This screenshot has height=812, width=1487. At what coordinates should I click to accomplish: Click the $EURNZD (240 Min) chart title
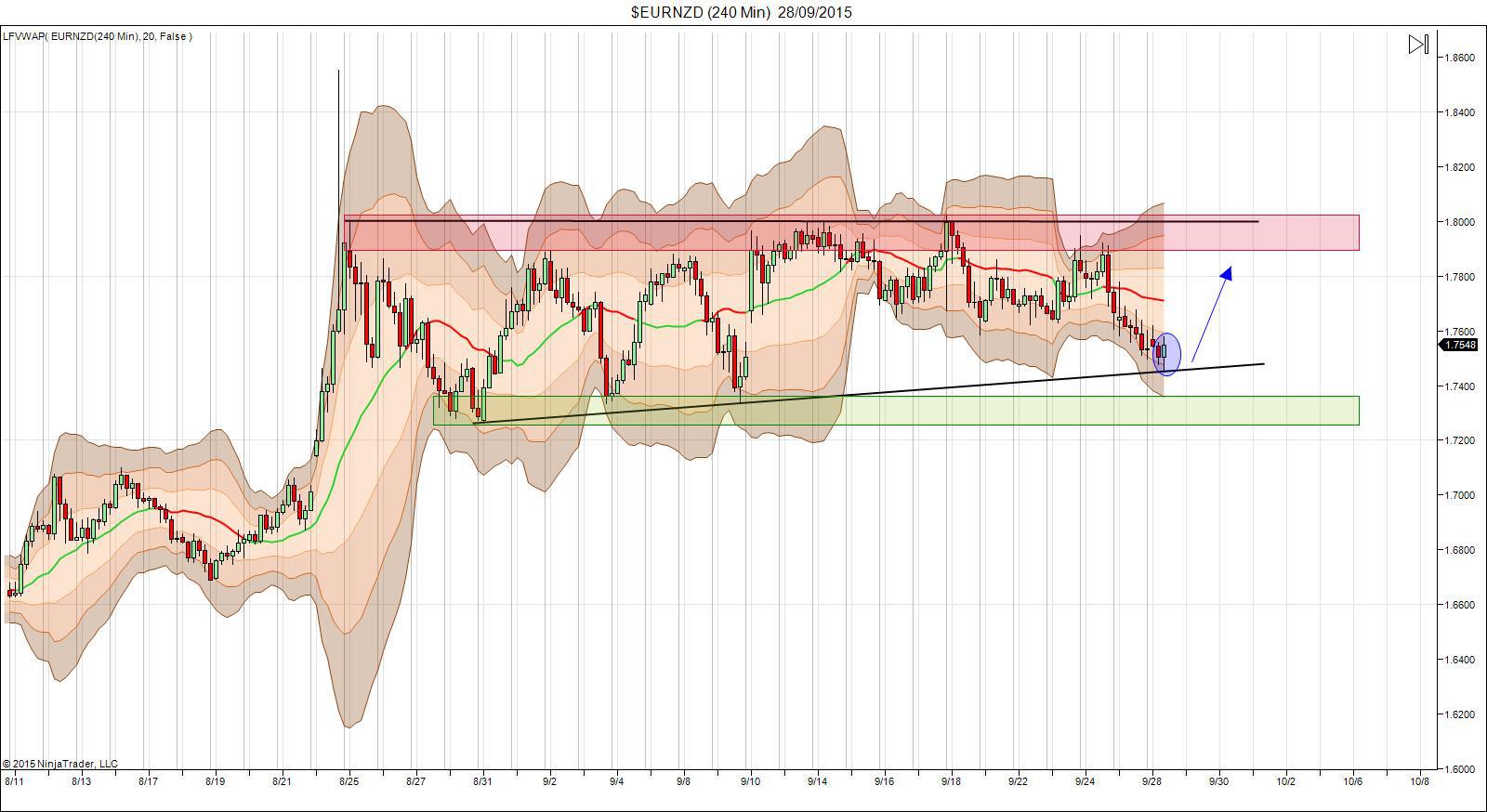[x=741, y=12]
